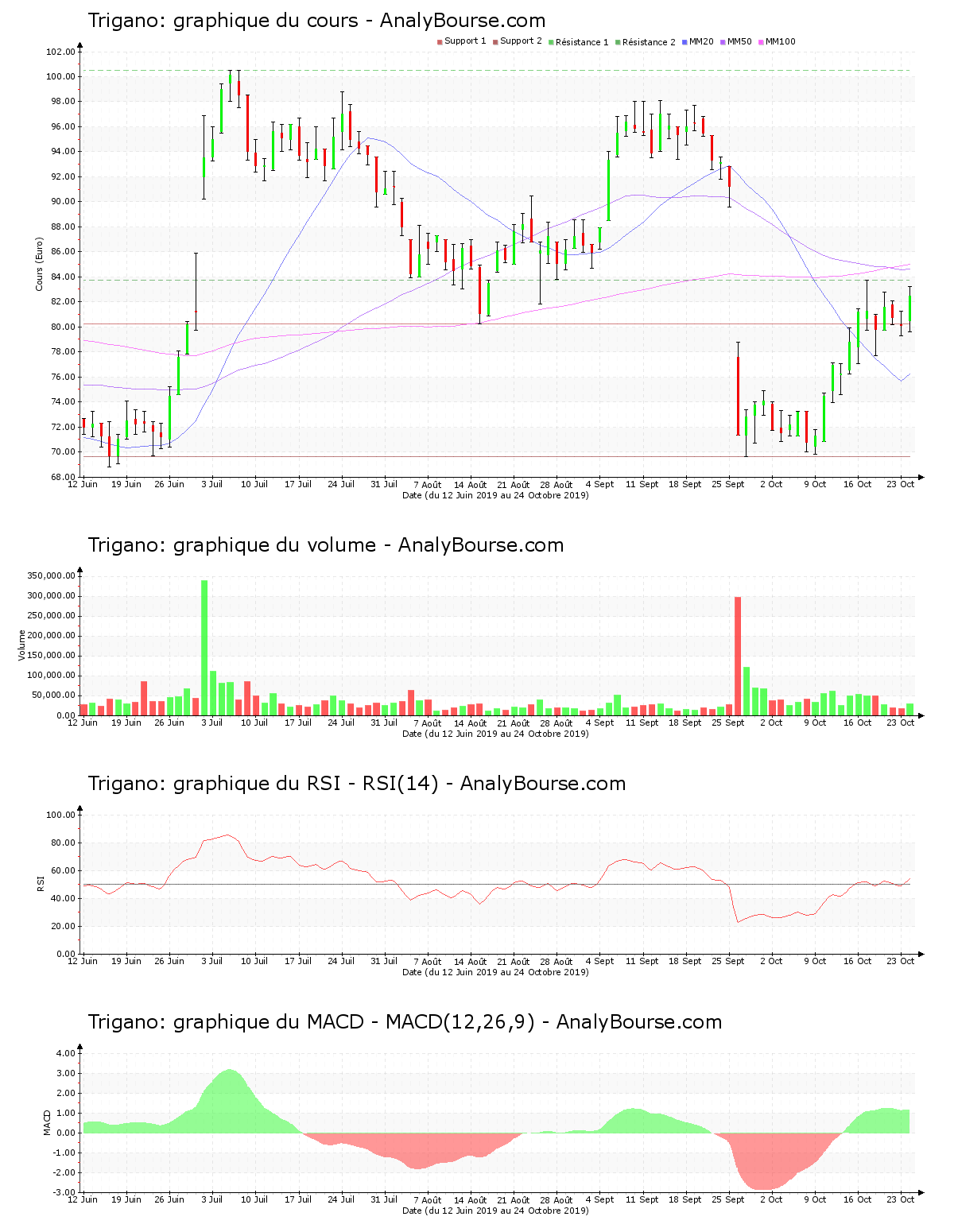Click the tall red volume bar near 25 Sept
The width and height of the screenshot is (954, 1232).
pyautogui.click(x=738, y=656)
